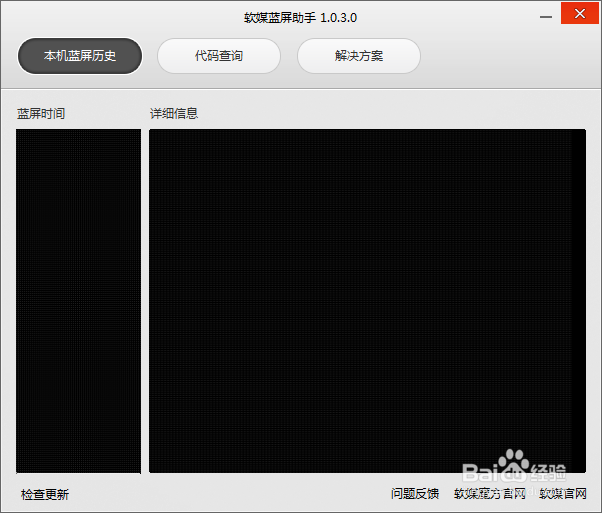Click the 详细信息 label
Screen dimensions: 602x513
click(x=174, y=114)
